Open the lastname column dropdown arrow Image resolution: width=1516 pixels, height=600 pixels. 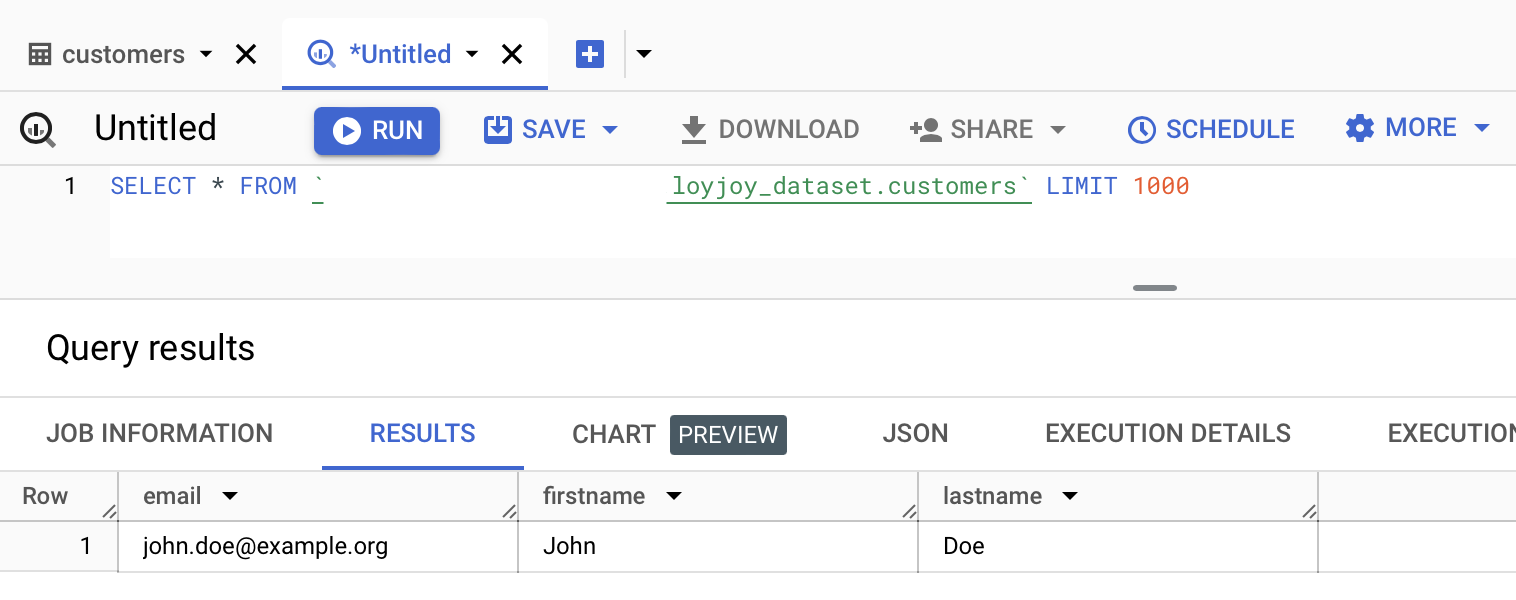(1070, 496)
